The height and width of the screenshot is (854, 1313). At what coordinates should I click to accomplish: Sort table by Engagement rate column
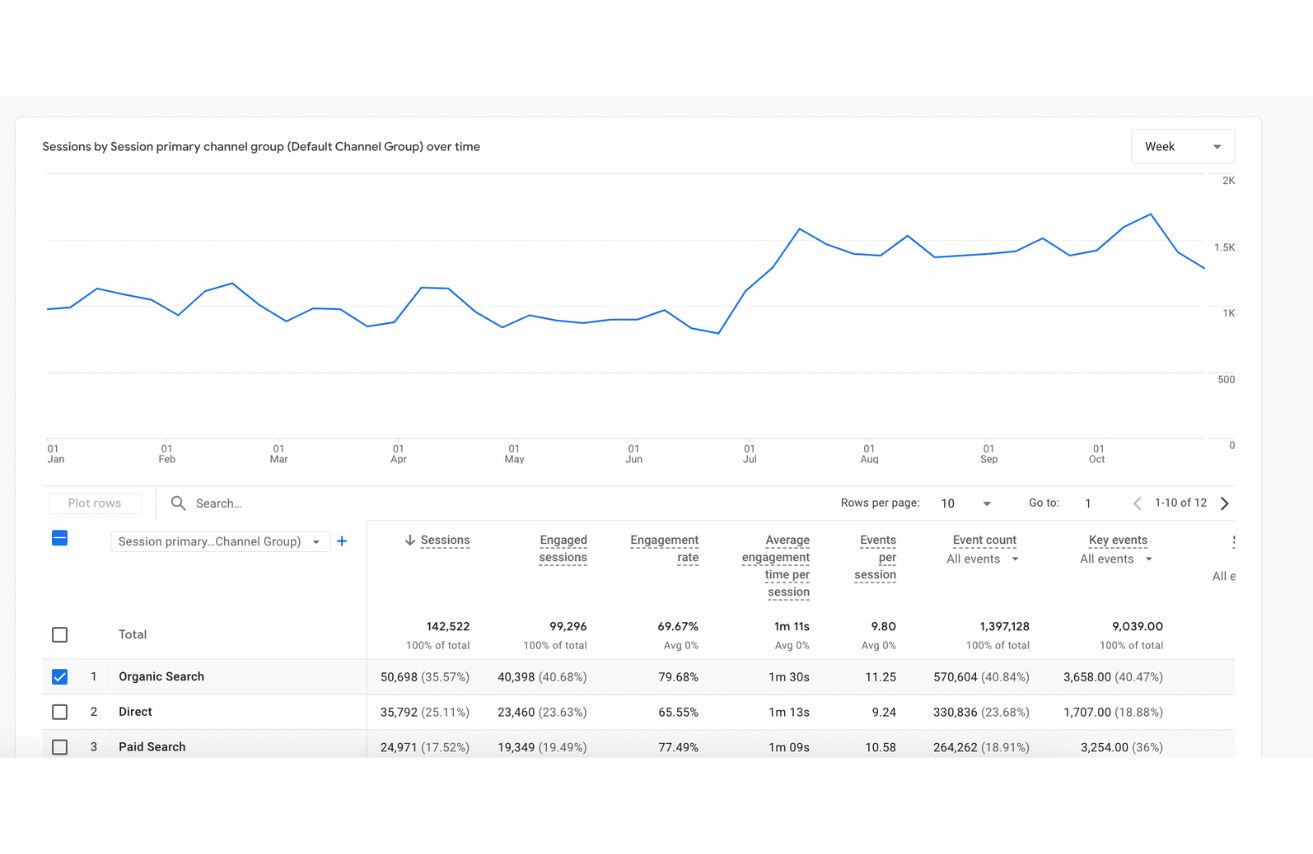pyautogui.click(x=664, y=548)
